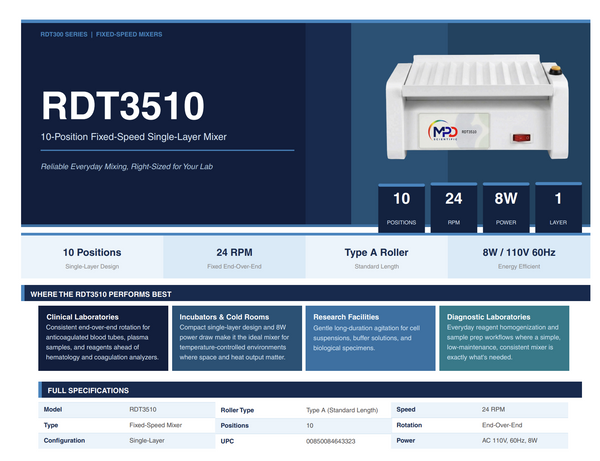Click the 'WHERE THE RDT3510 PERFORMS BEST' section header
600x461 pixels.
click(306, 294)
